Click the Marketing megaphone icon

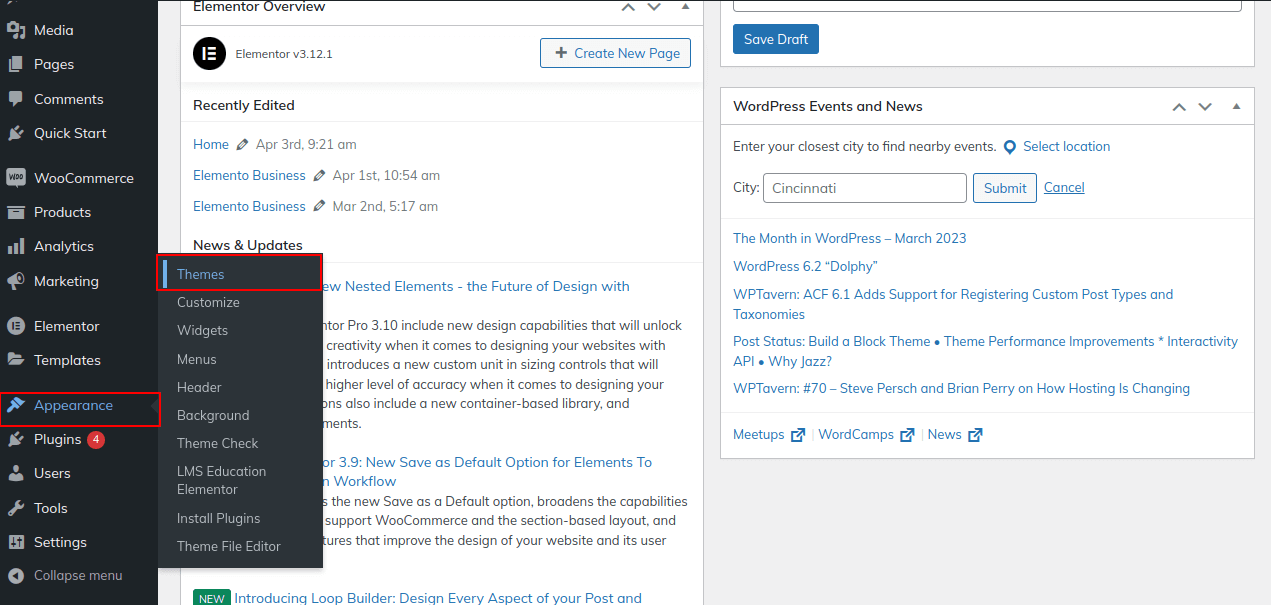(x=16, y=281)
